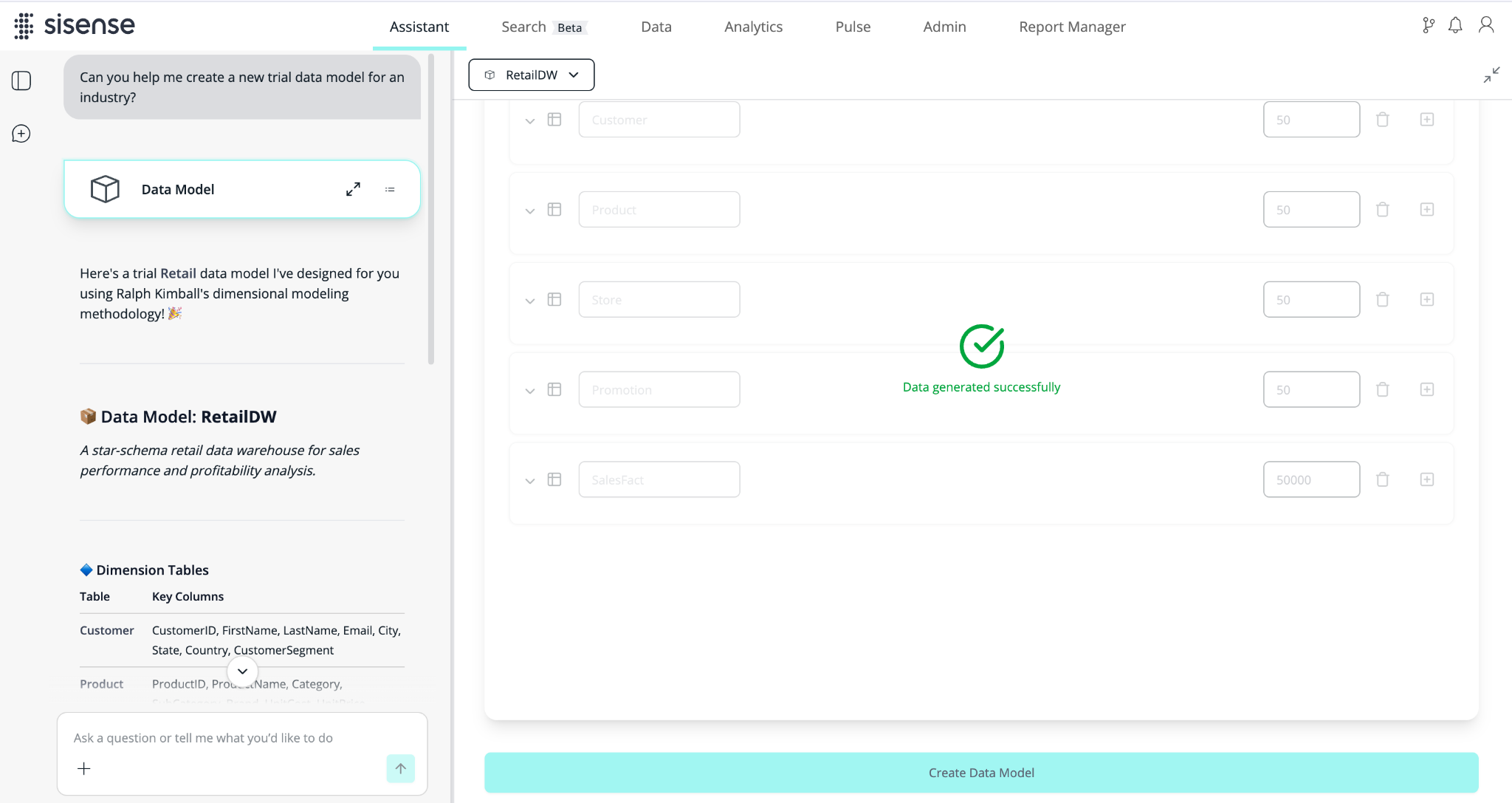Add a column to Promotion table
Screen dimensions: 1512x803
tap(1427, 389)
